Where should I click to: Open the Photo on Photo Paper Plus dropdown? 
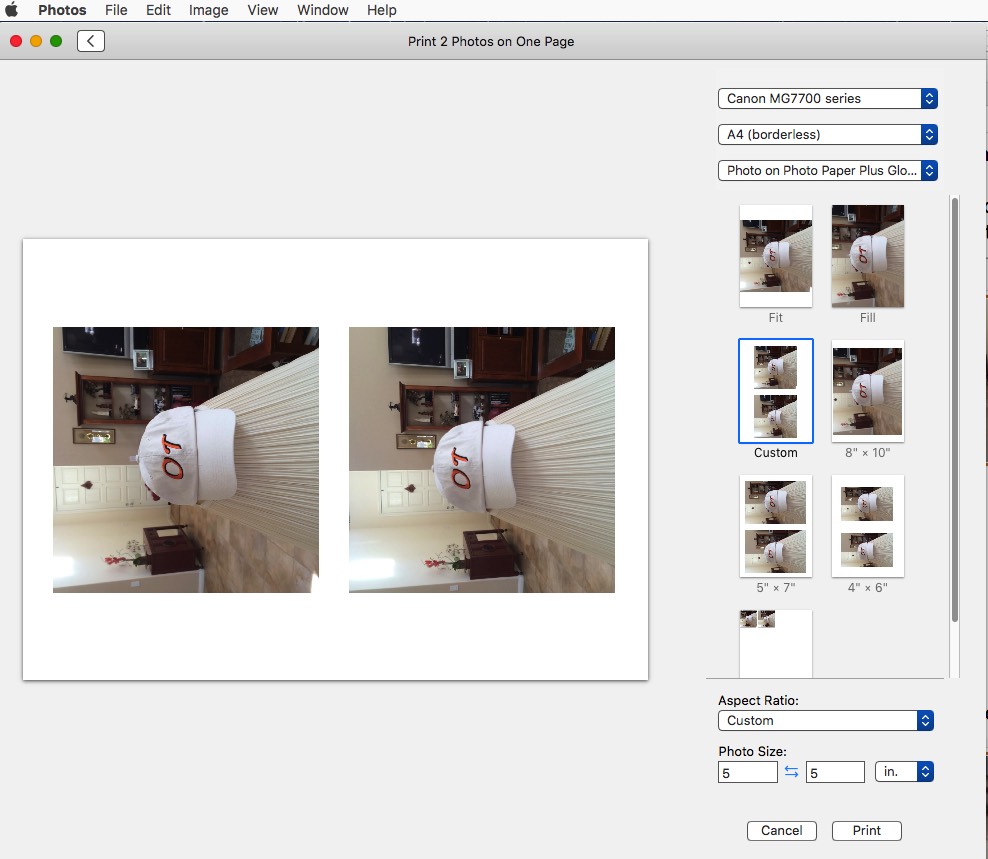(828, 170)
